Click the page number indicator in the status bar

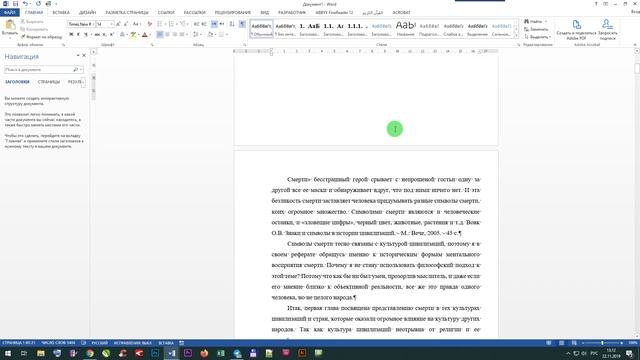19,343
